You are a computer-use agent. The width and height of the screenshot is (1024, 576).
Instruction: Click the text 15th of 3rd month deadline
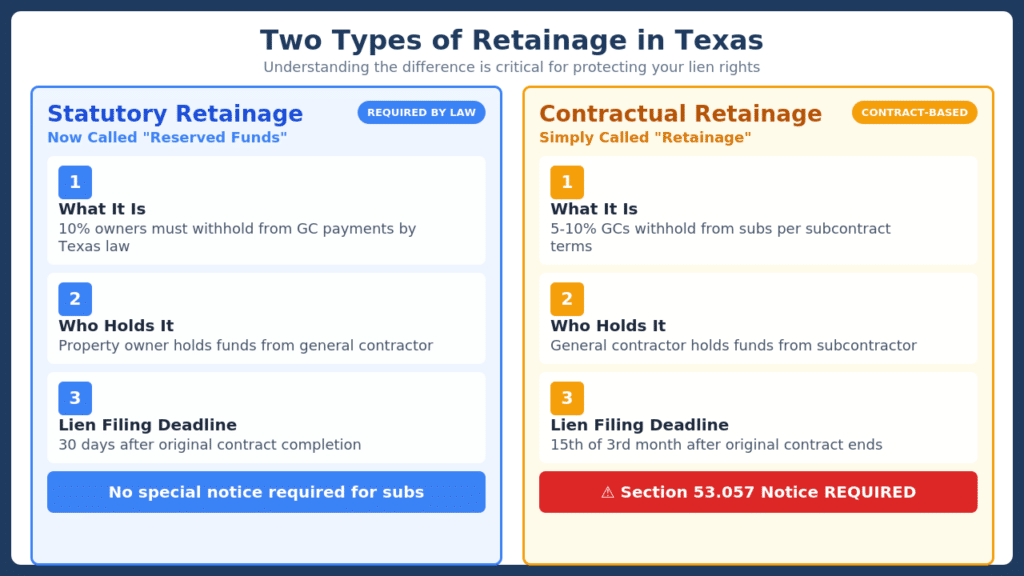(716, 445)
